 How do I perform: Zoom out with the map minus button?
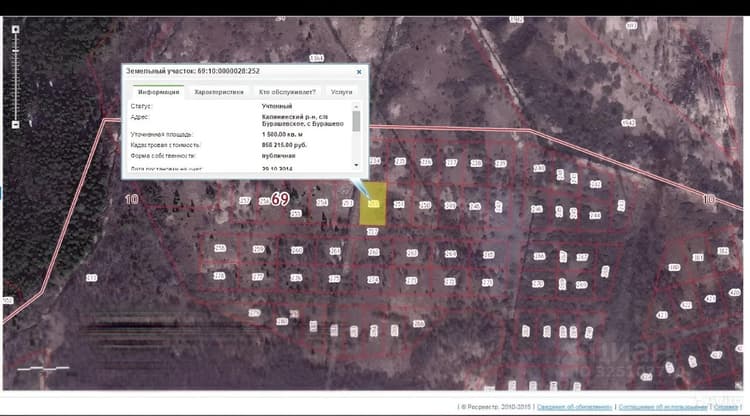15,124
